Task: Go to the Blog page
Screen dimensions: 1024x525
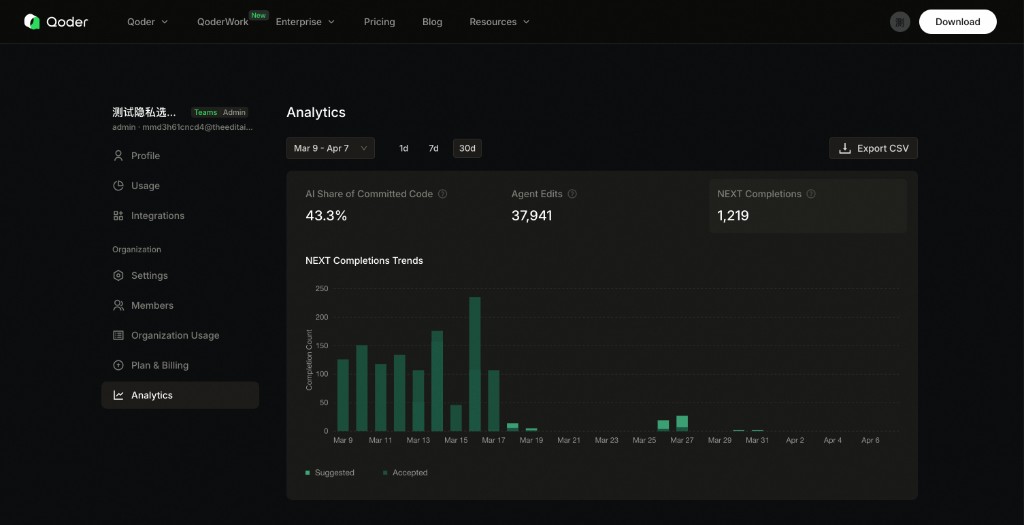Action: 432,22
